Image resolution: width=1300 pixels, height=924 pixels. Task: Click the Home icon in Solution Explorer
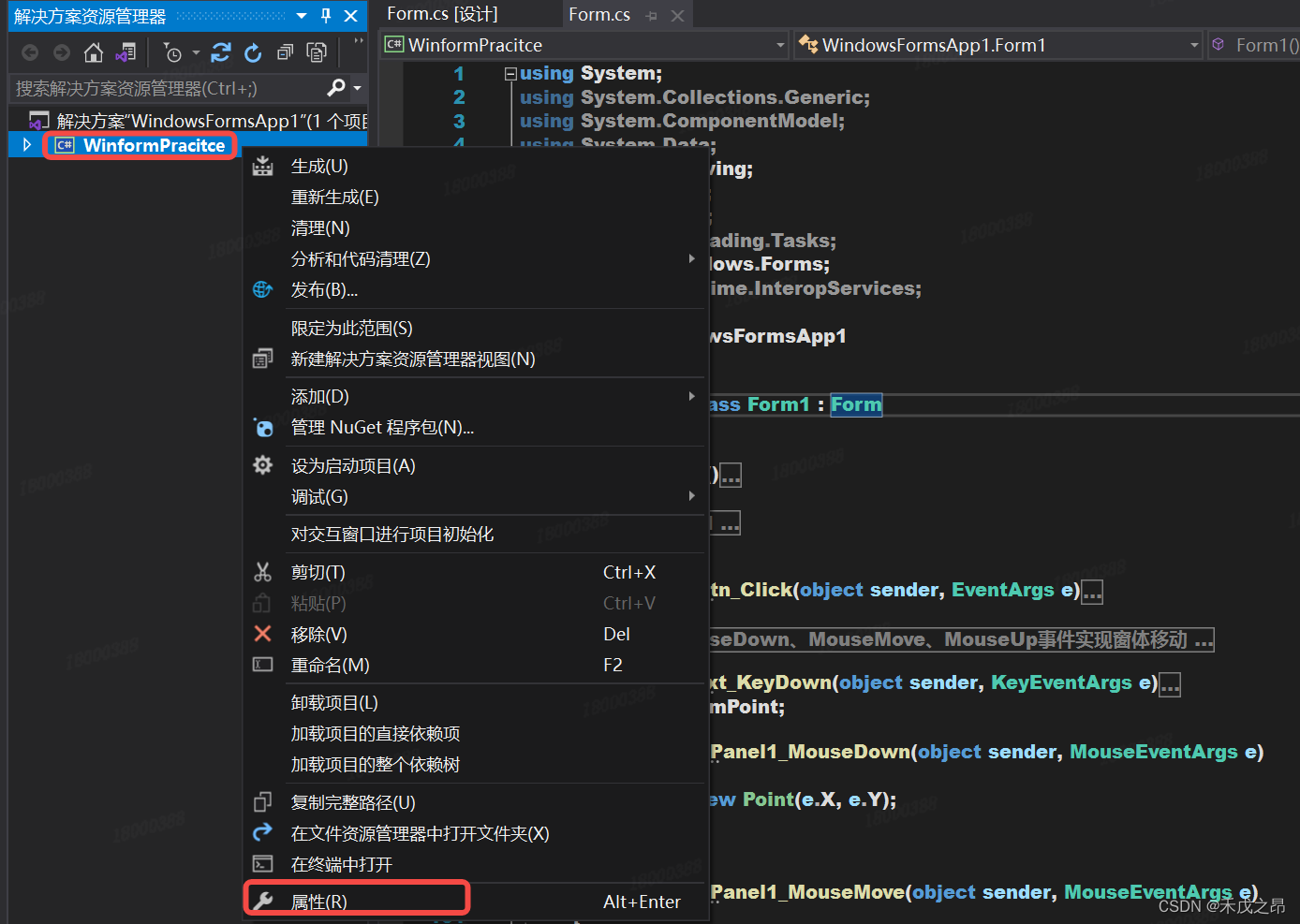point(93,52)
